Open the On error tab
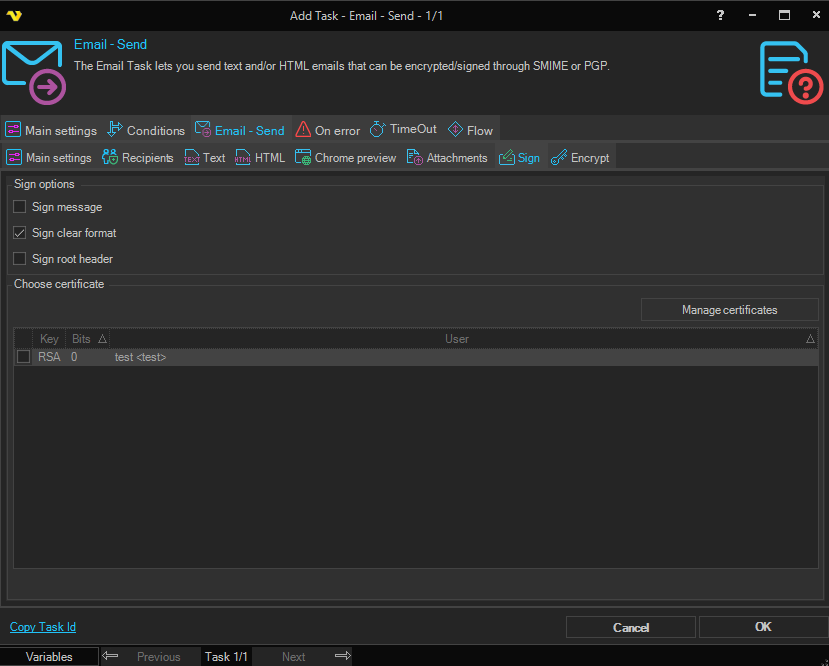 [x=327, y=130]
